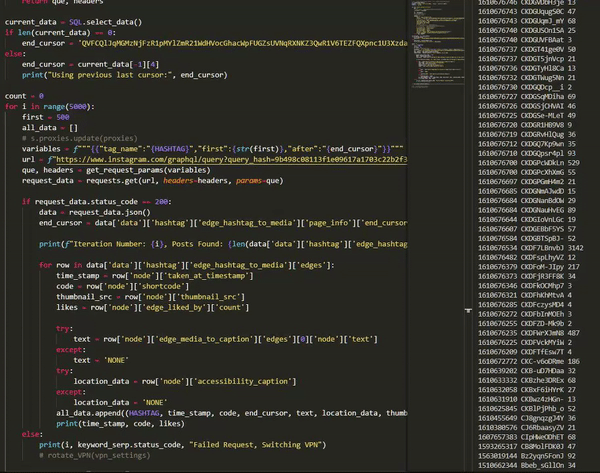Click the 'if len(current_data) == 0:' line
600x473 pixels.
point(60,33)
